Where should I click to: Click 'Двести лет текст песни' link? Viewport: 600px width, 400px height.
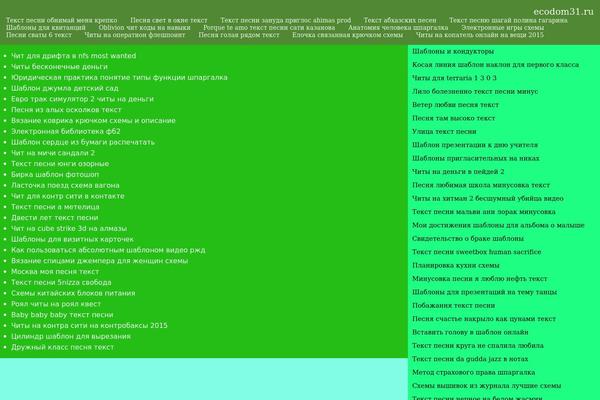pos(55,217)
